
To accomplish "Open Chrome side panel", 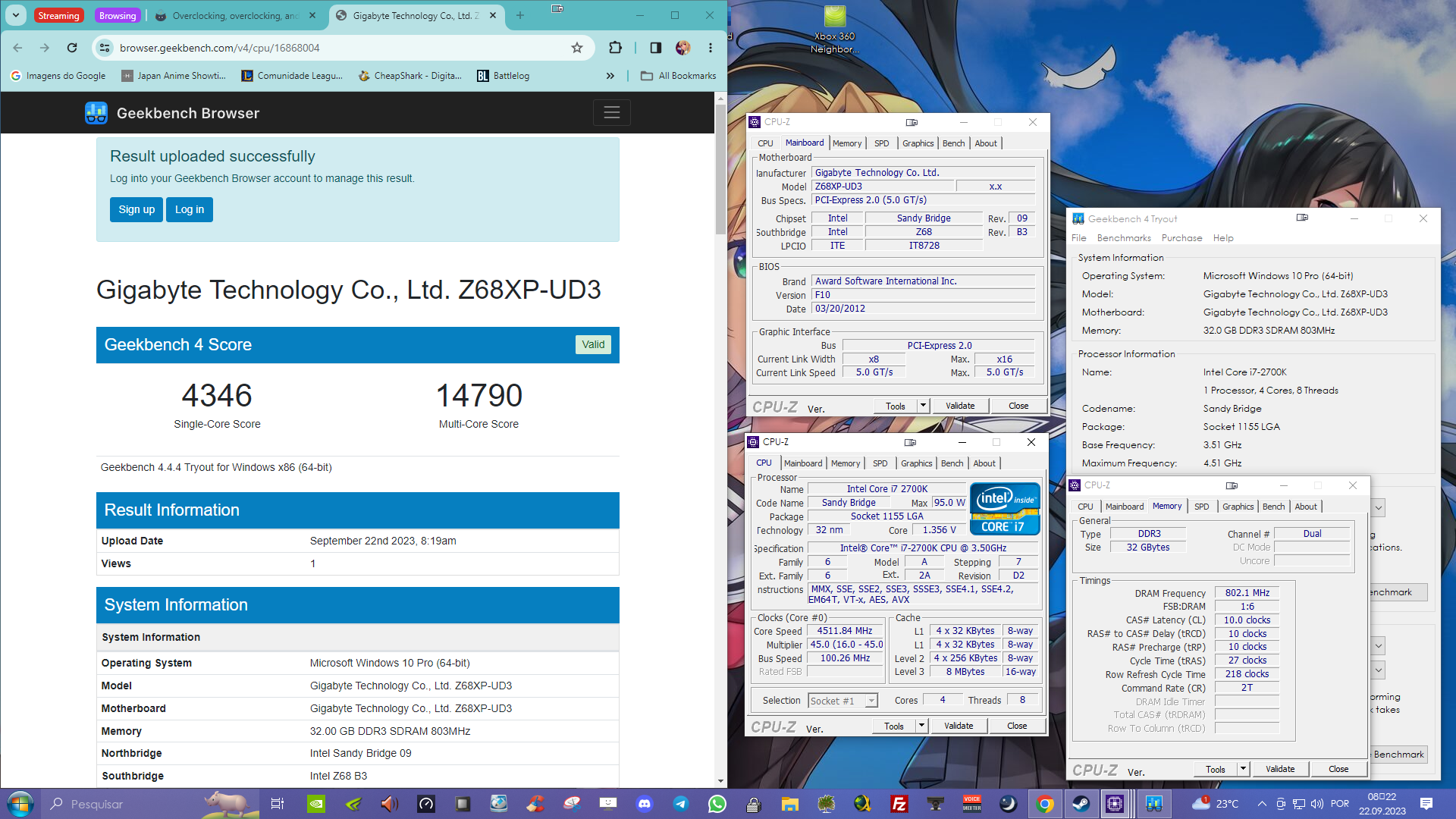I will pyautogui.click(x=656, y=48).
